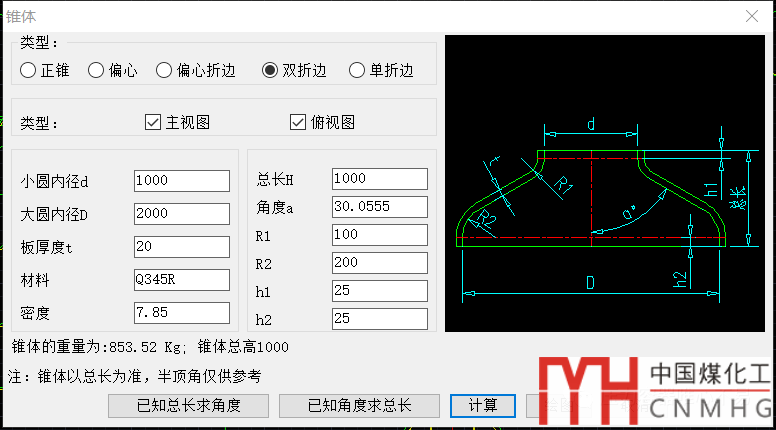Select the 偏心 cone type option
The width and height of the screenshot is (776, 430).
coord(96,71)
